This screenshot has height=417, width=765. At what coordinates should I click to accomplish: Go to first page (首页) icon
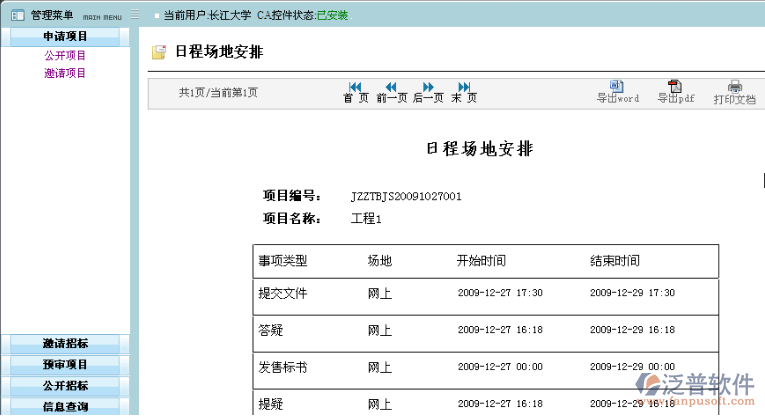[355, 87]
